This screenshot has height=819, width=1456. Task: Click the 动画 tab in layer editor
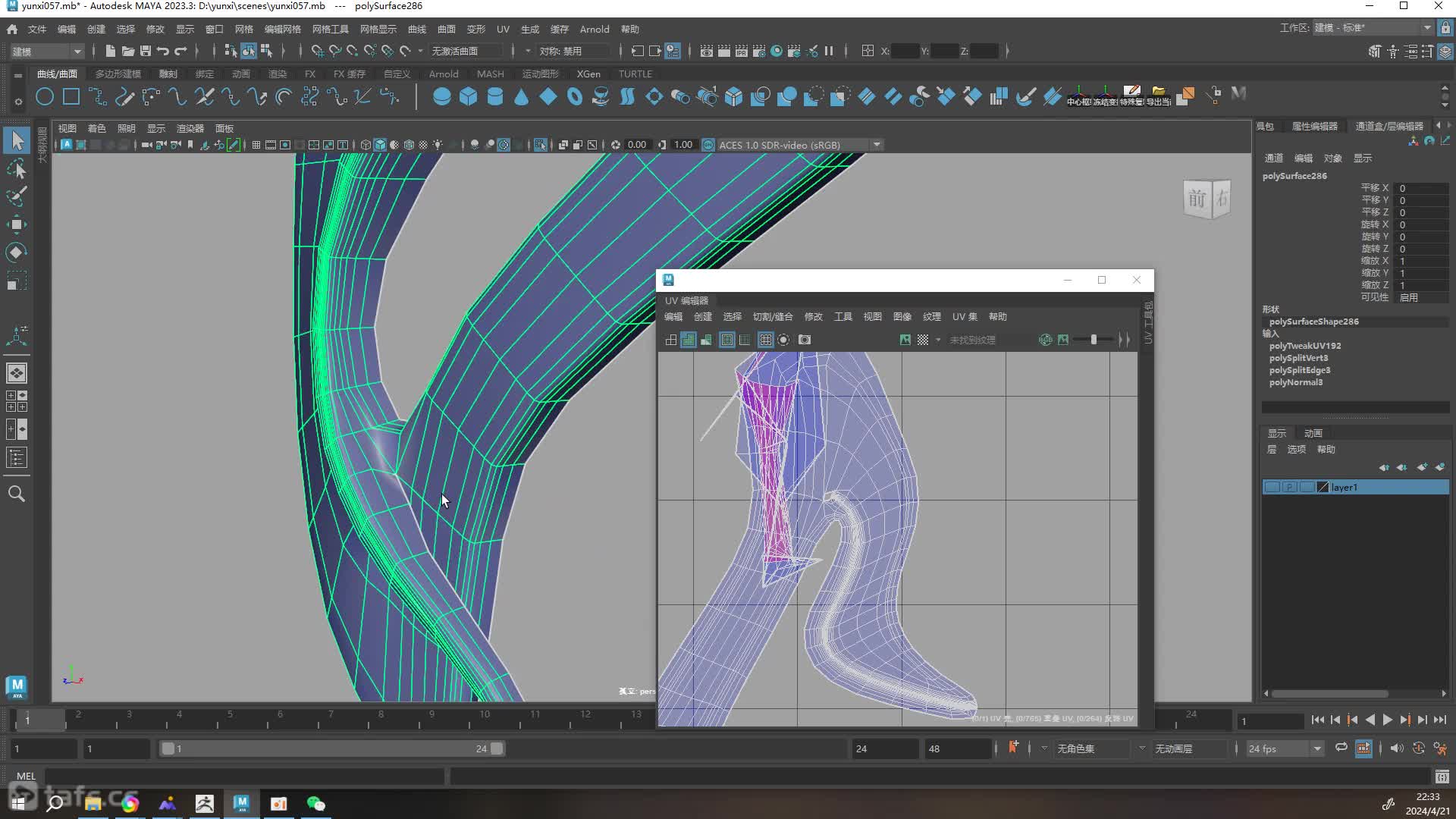tap(1313, 433)
